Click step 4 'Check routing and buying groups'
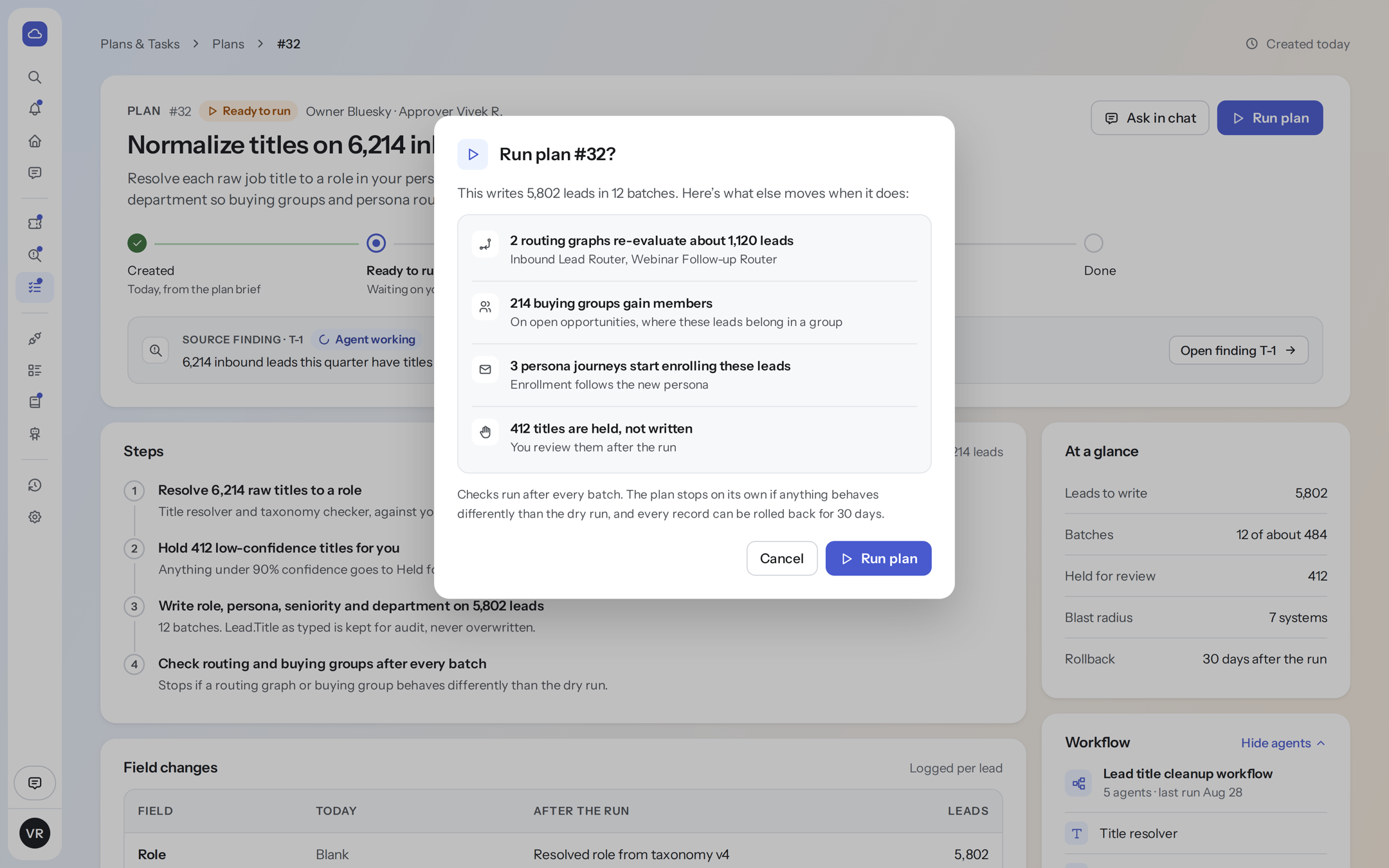This screenshot has width=1389, height=868. pos(322,664)
